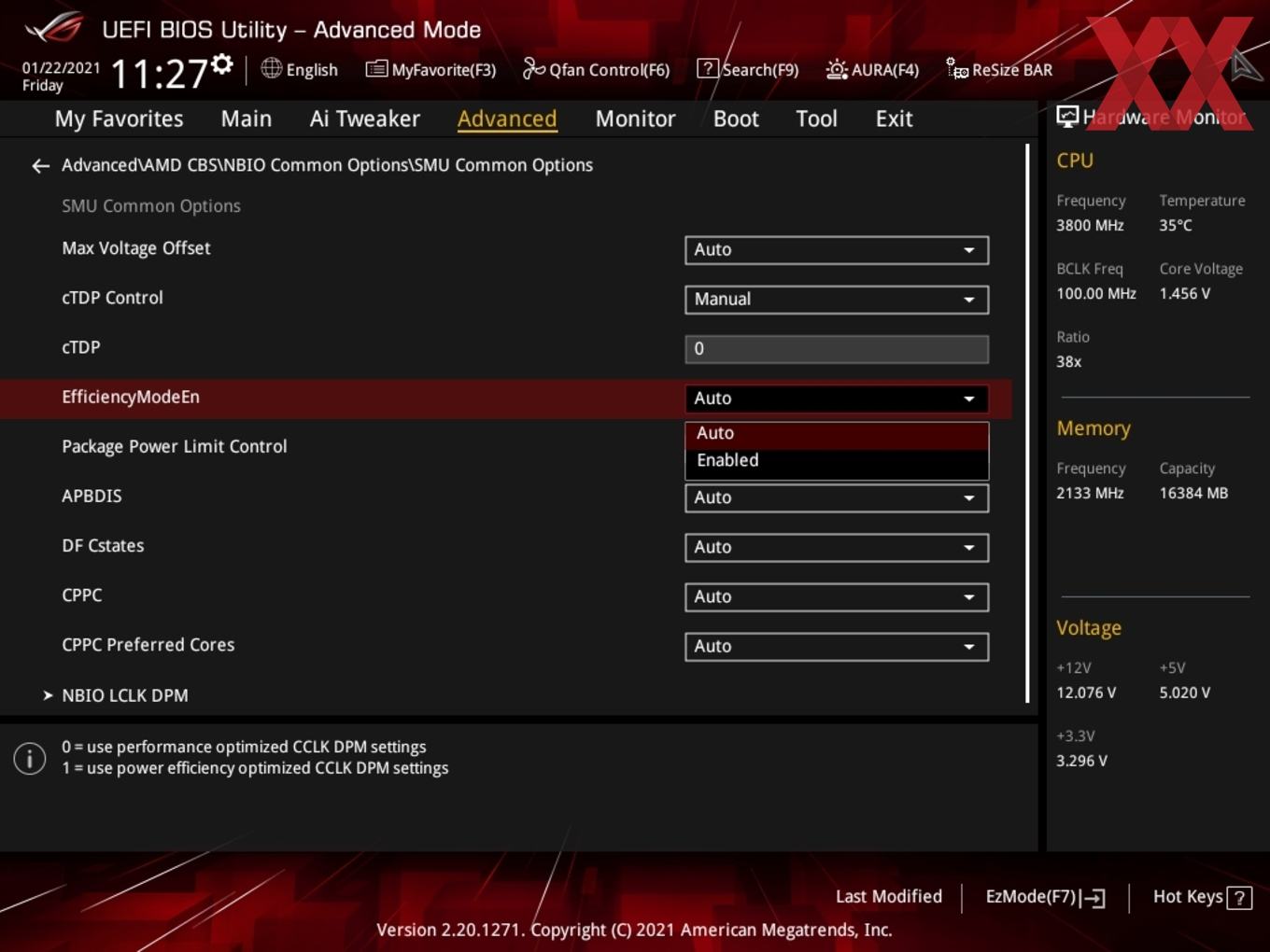
Task: Click memory capacity 16384 MB
Action: point(1193,493)
